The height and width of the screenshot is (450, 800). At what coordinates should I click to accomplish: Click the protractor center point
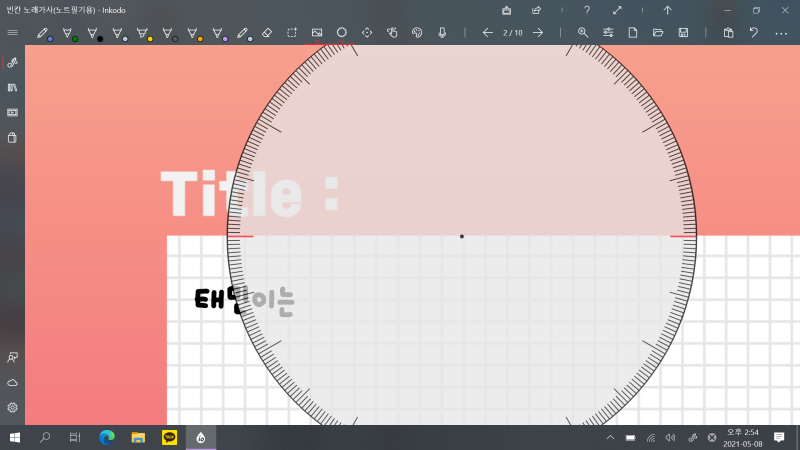click(x=462, y=236)
